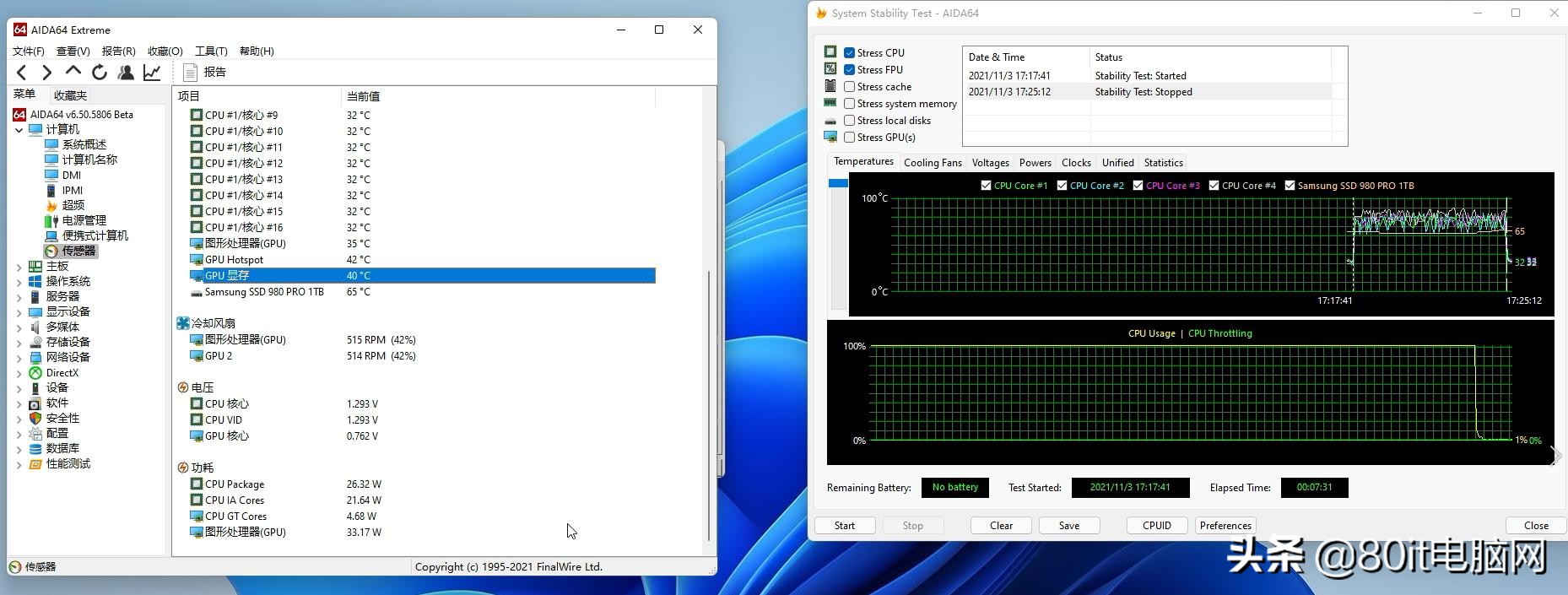This screenshot has width=1568, height=595.
Task: Click the 数据库 database icon
Action: point(35,448)
